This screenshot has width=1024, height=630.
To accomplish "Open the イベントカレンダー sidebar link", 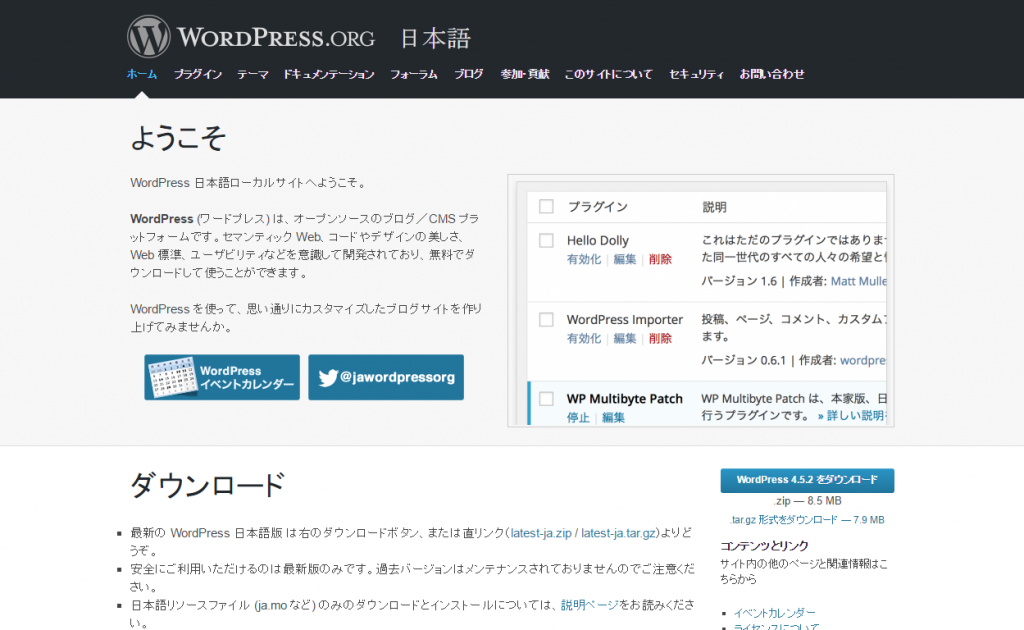I will pos(775,613).
